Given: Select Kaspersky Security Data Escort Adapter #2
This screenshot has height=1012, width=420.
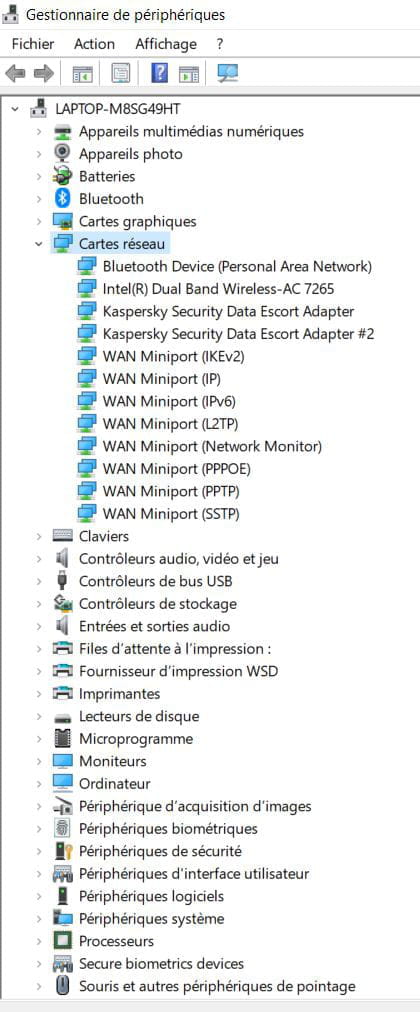Looking at the screenshot, I should pyautogui.click(x=238, y=334).
